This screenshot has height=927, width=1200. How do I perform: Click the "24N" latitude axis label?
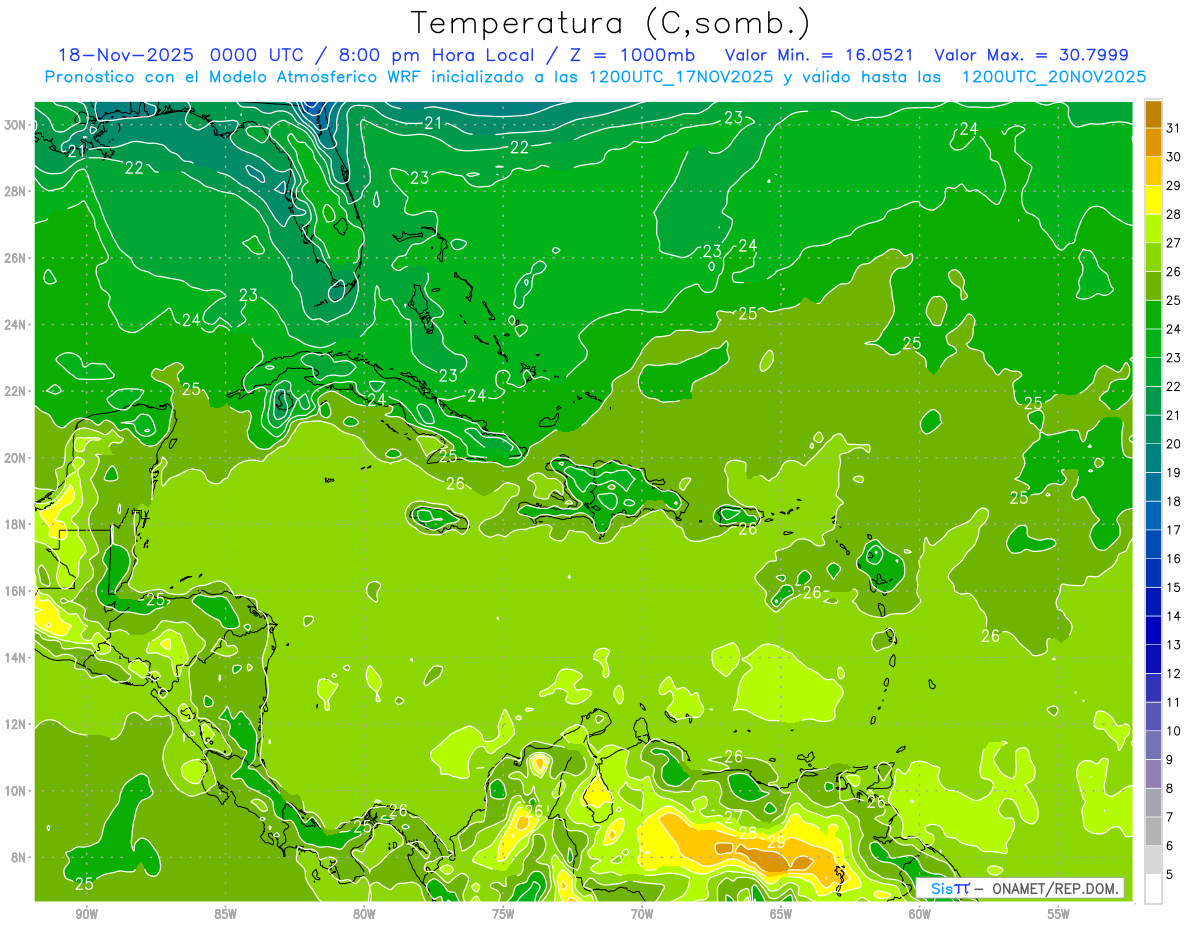point(15,324)
